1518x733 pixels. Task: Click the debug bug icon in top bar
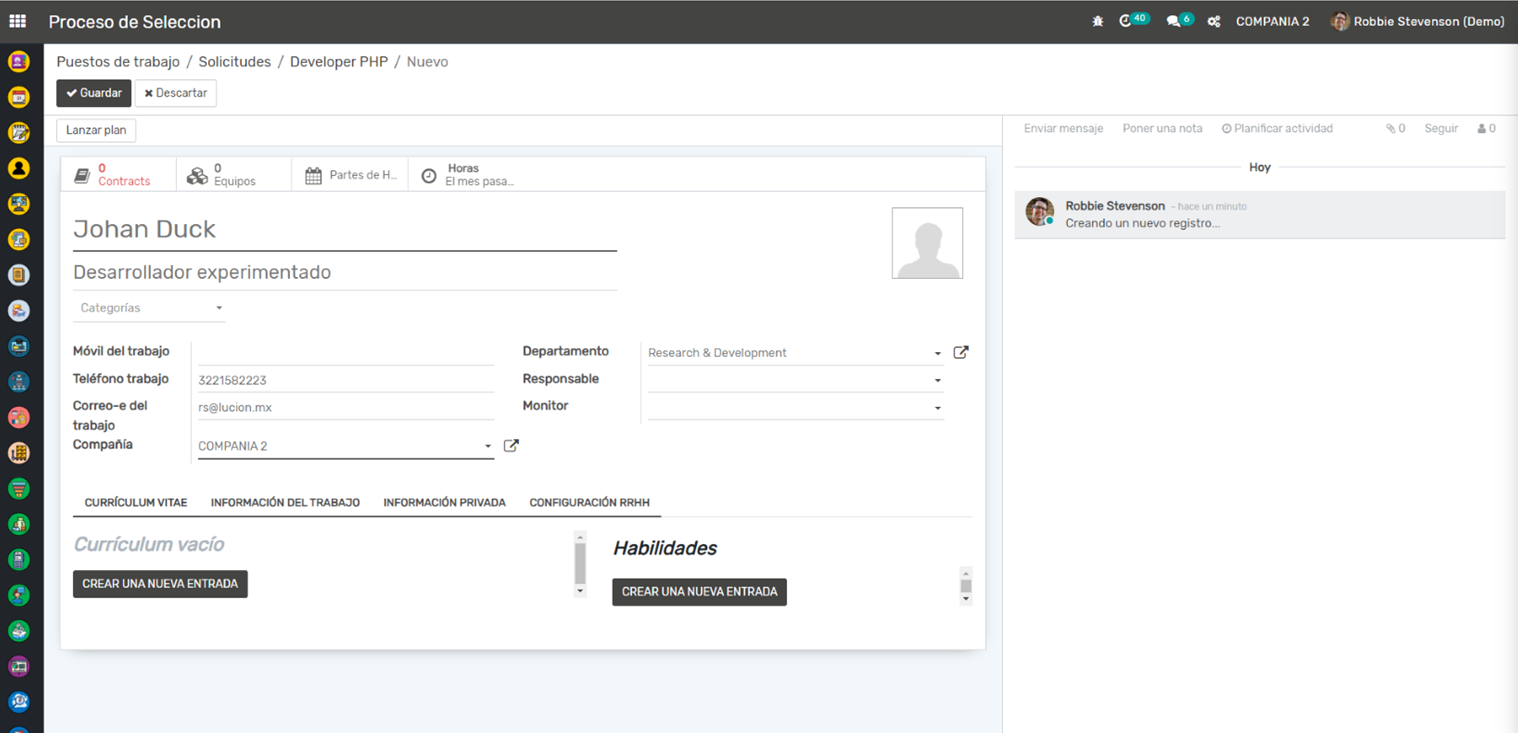pos(1098,21)
